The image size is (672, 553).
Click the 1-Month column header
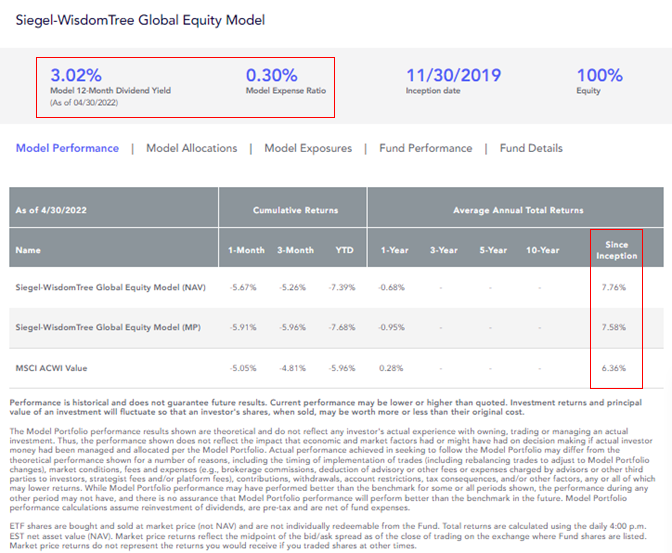246,250
